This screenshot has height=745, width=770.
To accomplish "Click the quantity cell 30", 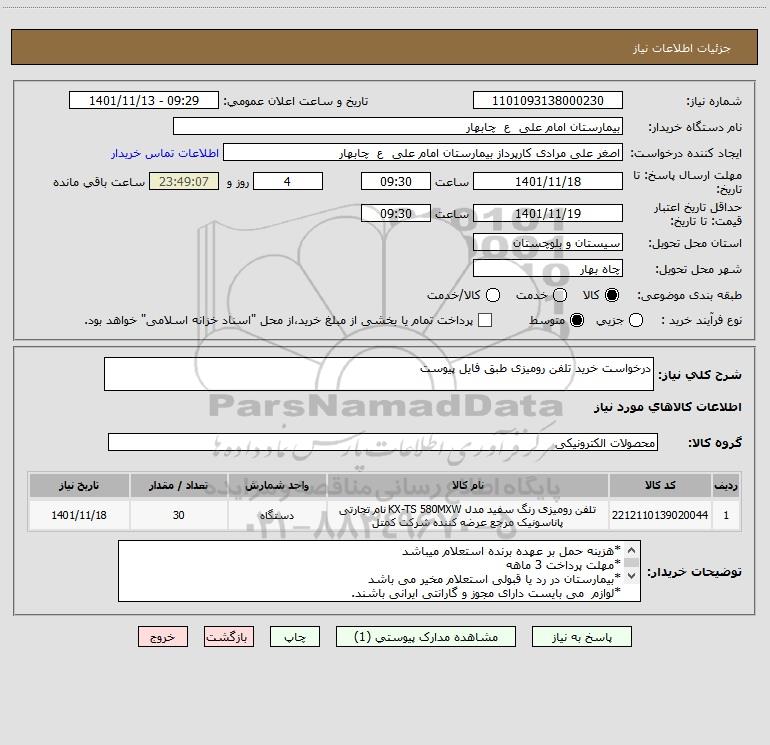I will click(179, 515).
